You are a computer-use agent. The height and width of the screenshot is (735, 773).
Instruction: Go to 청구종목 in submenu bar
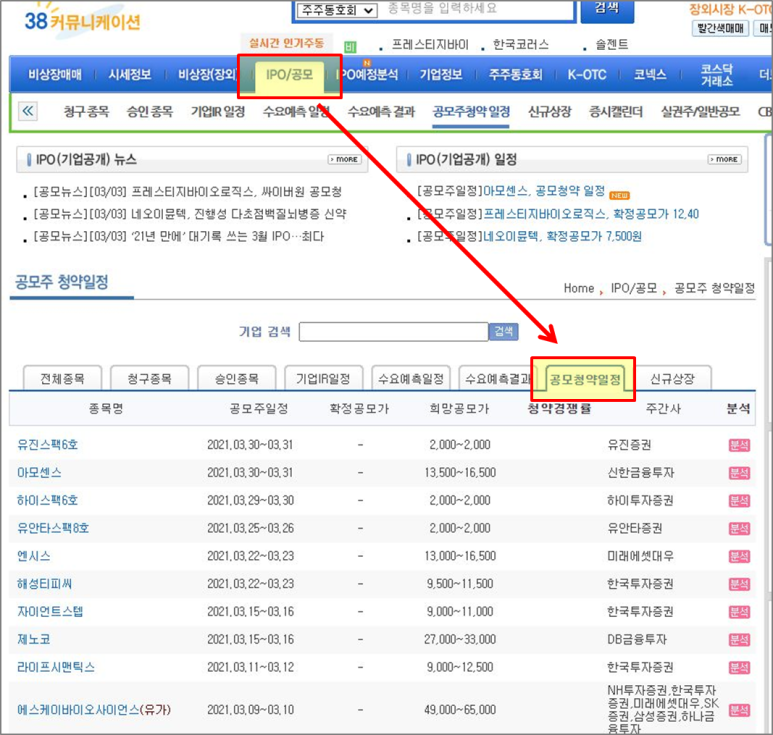click(86, 111)
